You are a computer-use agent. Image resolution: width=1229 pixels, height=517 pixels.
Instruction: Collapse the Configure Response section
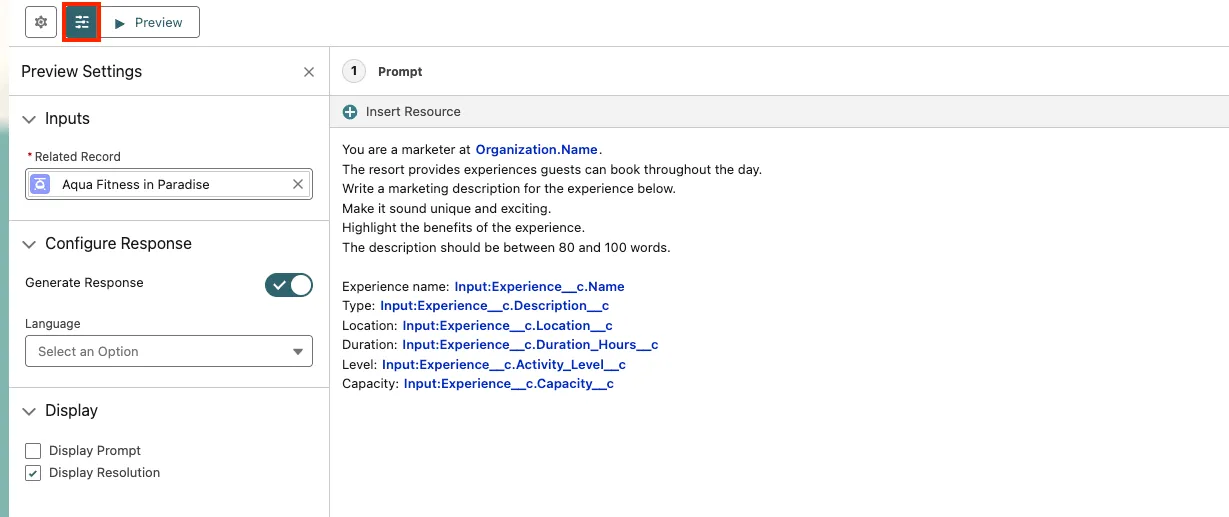[x=29, y=244]
